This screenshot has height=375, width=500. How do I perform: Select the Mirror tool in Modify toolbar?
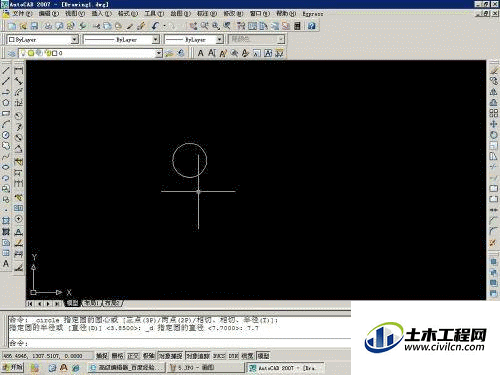pos(494,92)
